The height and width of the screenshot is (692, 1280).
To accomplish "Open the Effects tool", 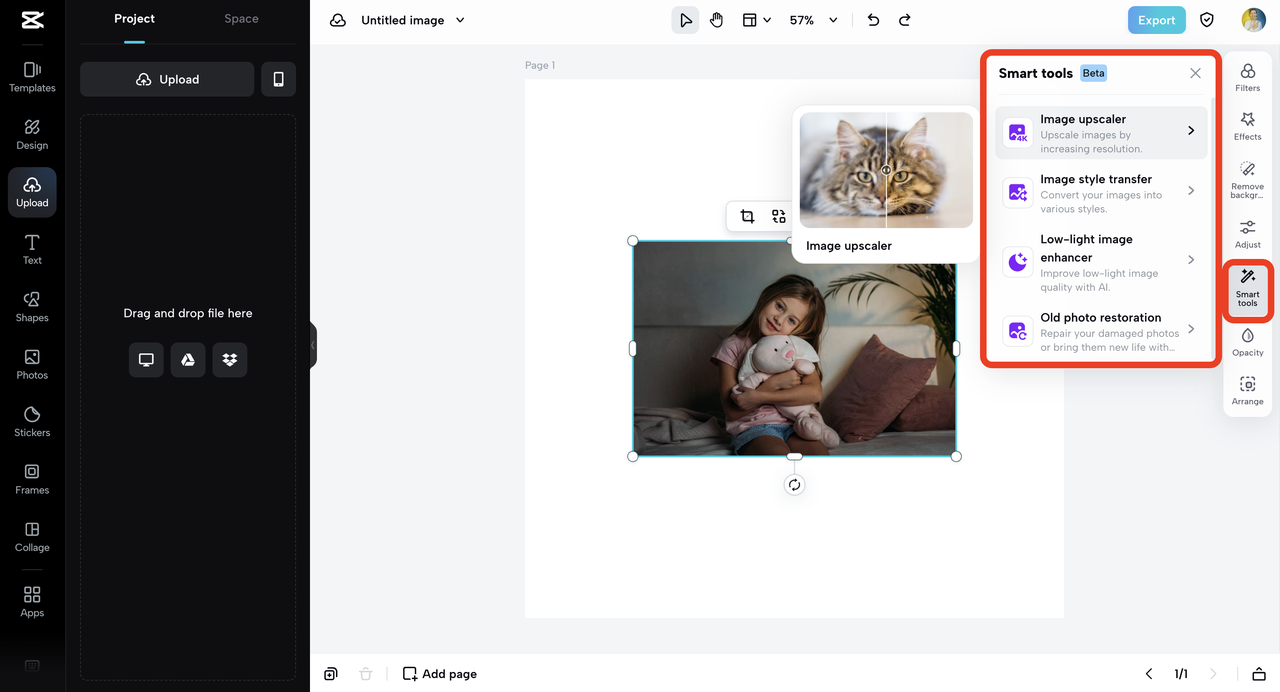I will (1248, 126).
